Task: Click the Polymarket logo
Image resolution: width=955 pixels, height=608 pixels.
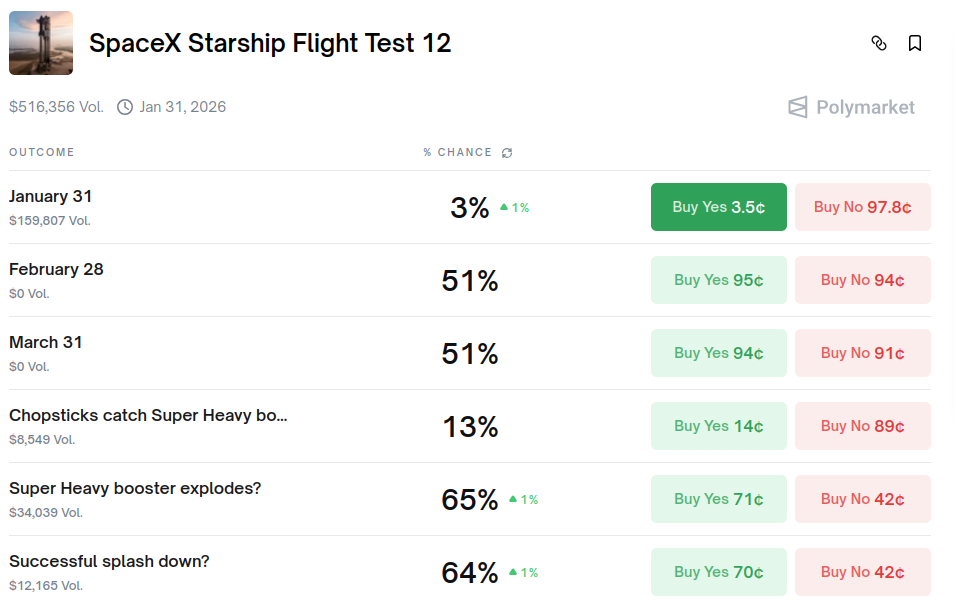Action: (851, 107)
